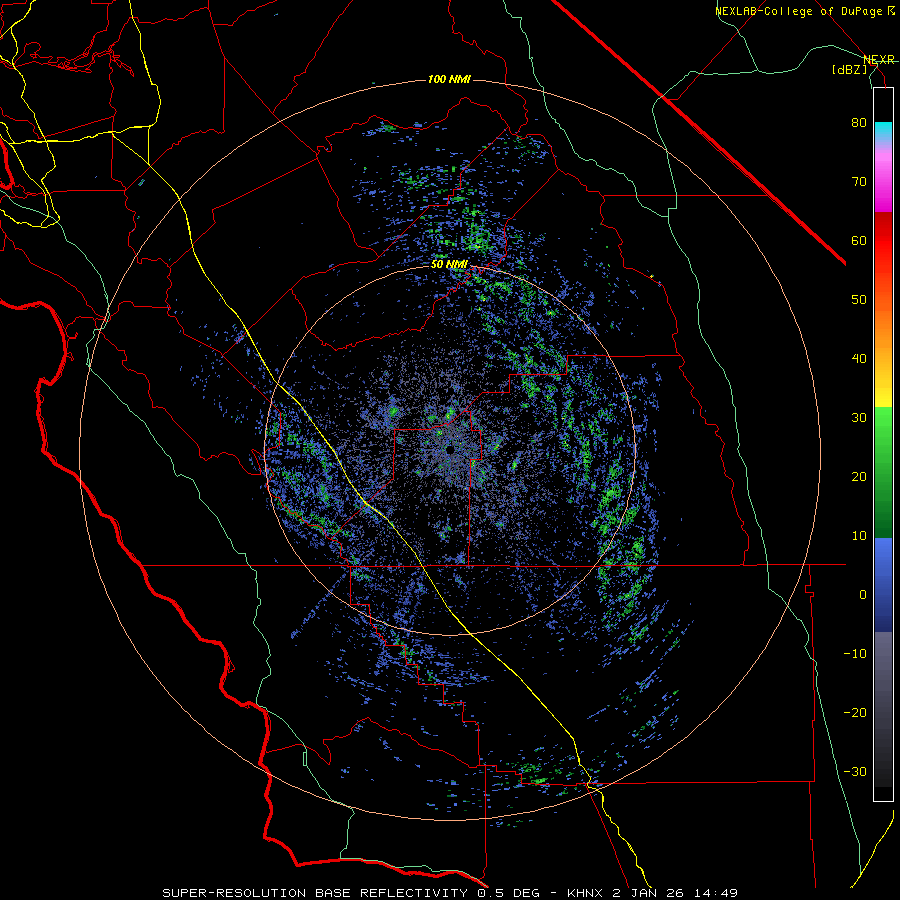This screenshot has height=900, width=900.
Task: Click the 100 NMI range ring label
Action: coord(449,79)
